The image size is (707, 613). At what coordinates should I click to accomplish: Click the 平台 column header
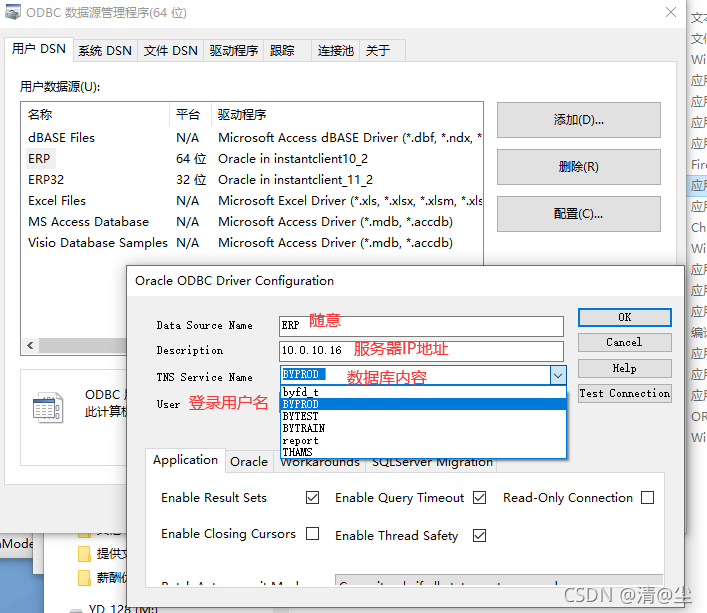190,114
